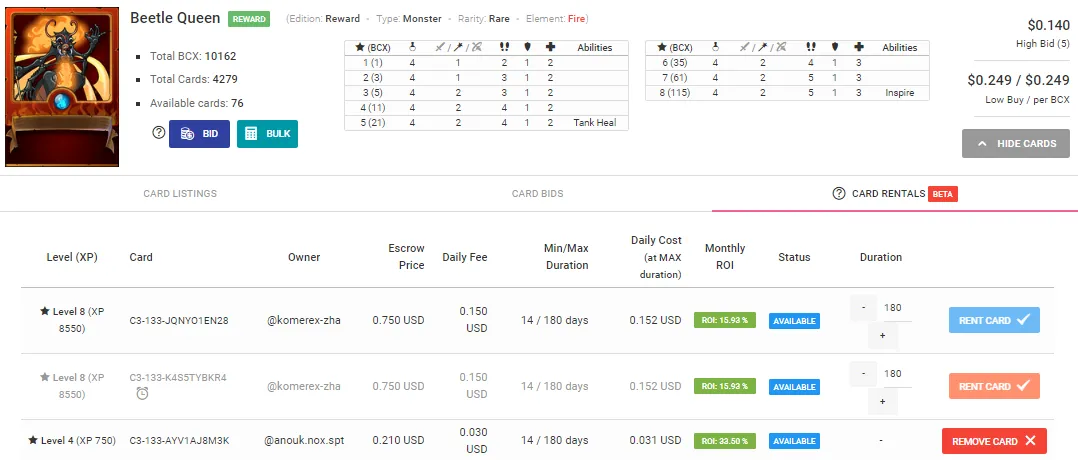The width and height of the screenshot is (1078, 460).
Task: Click ROI: 15.93 % badge for JQNYO1EN28
Action: (x=725, y=320)
